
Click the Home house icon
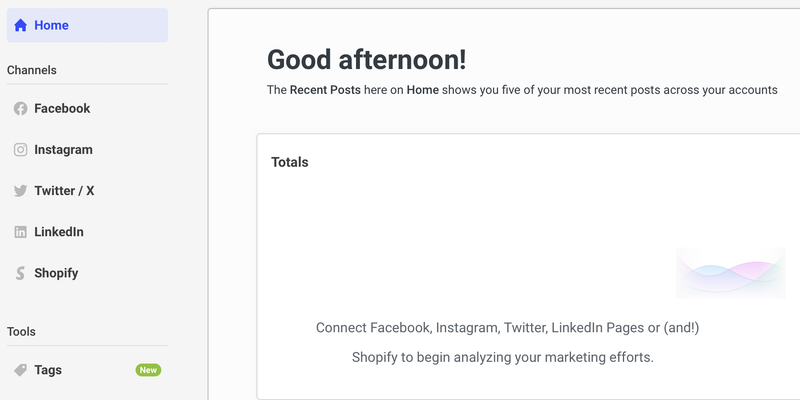[x=20, y=26]
